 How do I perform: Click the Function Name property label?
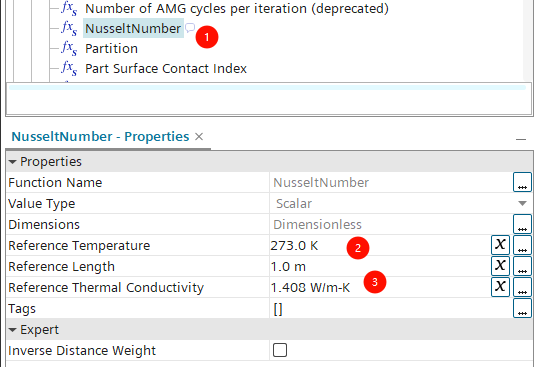click(x=55, y=182)
